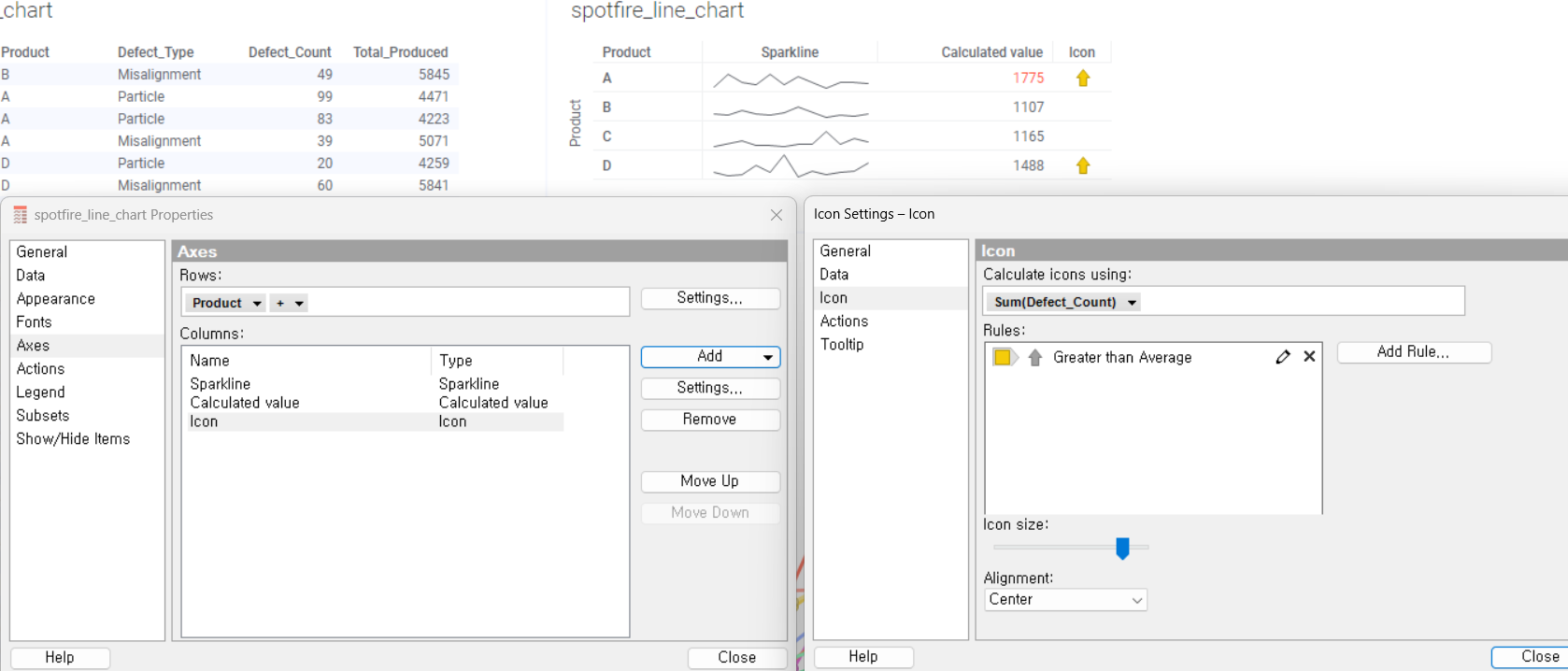Image resolution: width=1568 pixels, height=671 pixels.
Task: Click the Icon column header in the chart
Action: pos(1082,52)
